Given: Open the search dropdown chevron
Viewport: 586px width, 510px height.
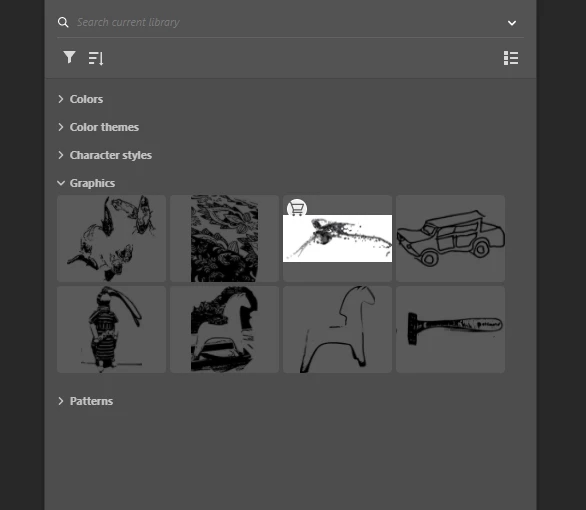Looking at the screenshot, I should coord(512,23).
